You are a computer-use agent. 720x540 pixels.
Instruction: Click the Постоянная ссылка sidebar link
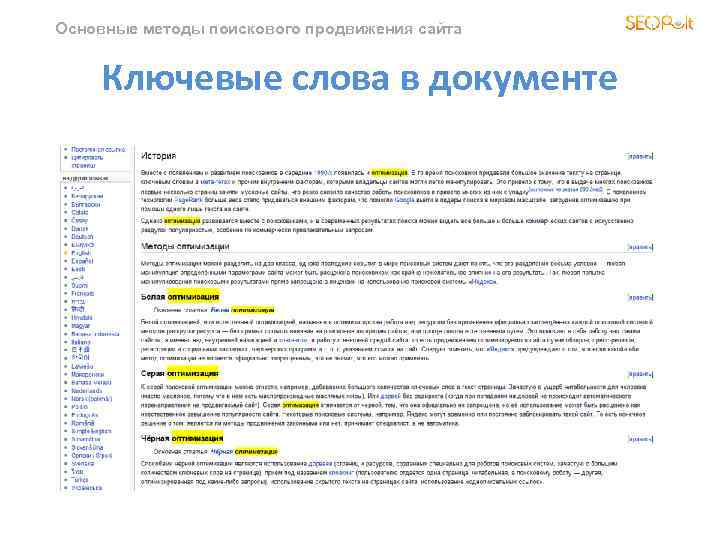pos(98,150)
